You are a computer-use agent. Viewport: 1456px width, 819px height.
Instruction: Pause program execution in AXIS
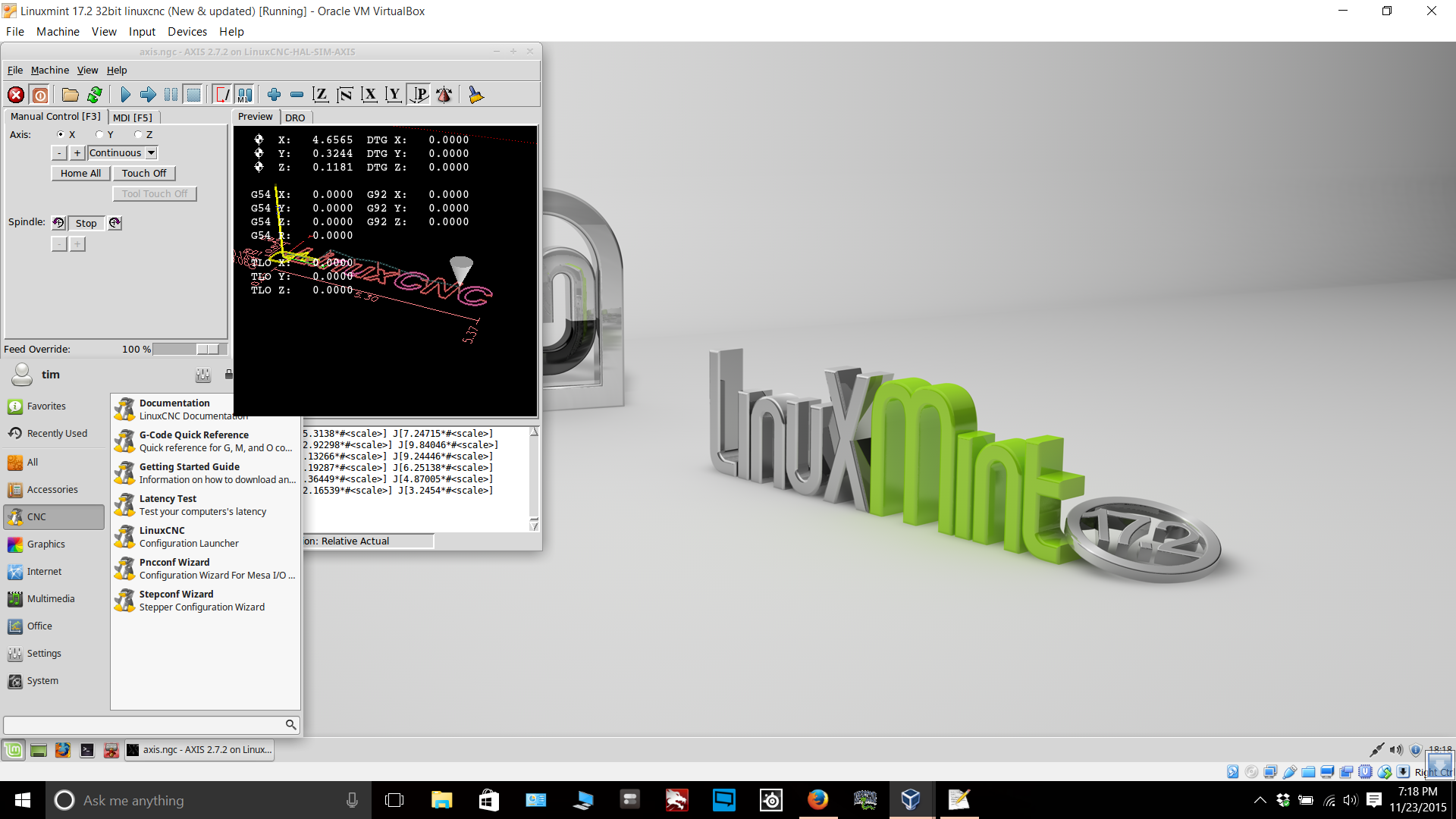click(171, 95)
